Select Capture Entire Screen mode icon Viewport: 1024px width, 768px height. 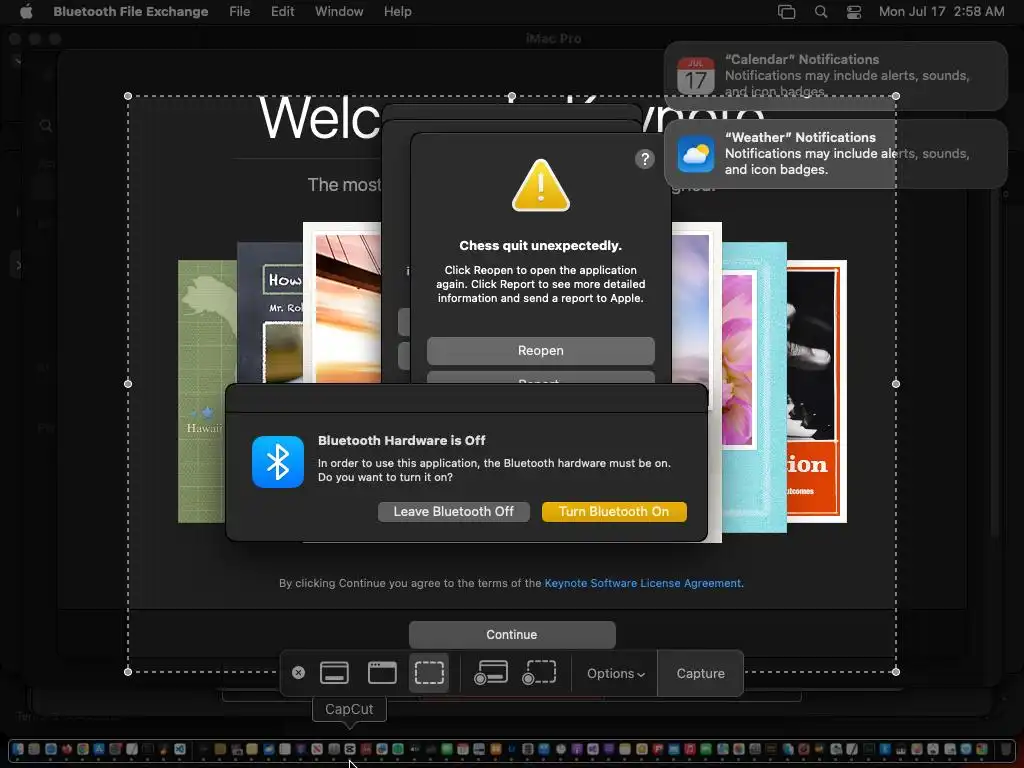[334, 673]
